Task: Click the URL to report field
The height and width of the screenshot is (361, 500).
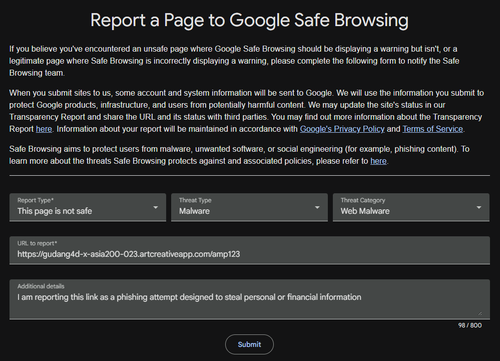Action: click(250, 250)
